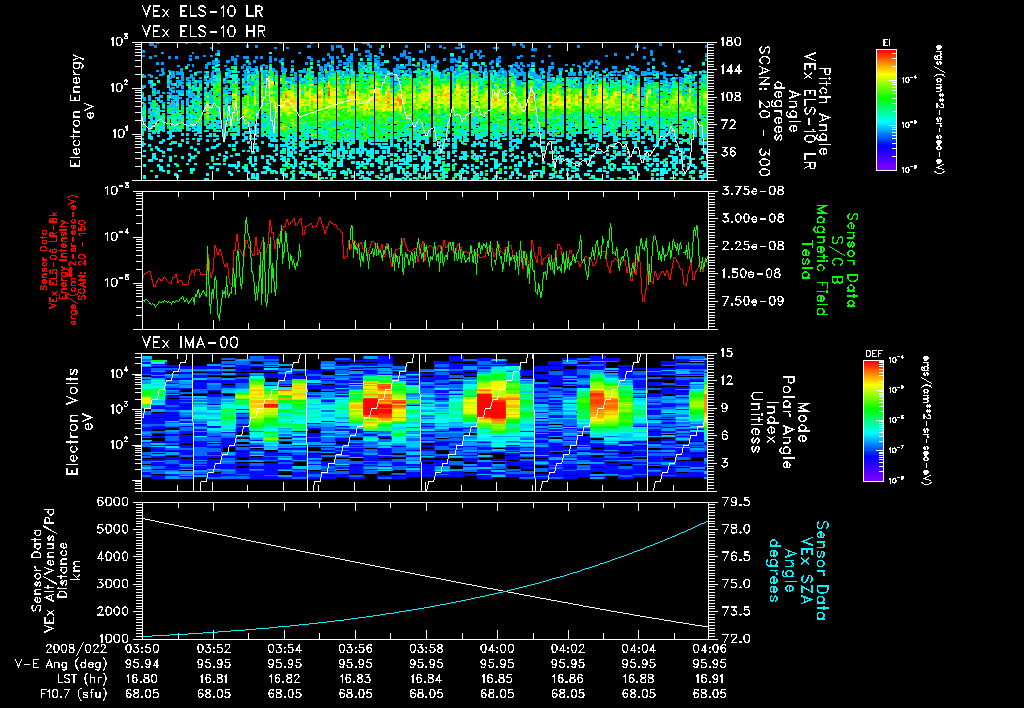Click the Electron Energy eV axis label
Viewport: 1024px width, 708px height.
82,110
